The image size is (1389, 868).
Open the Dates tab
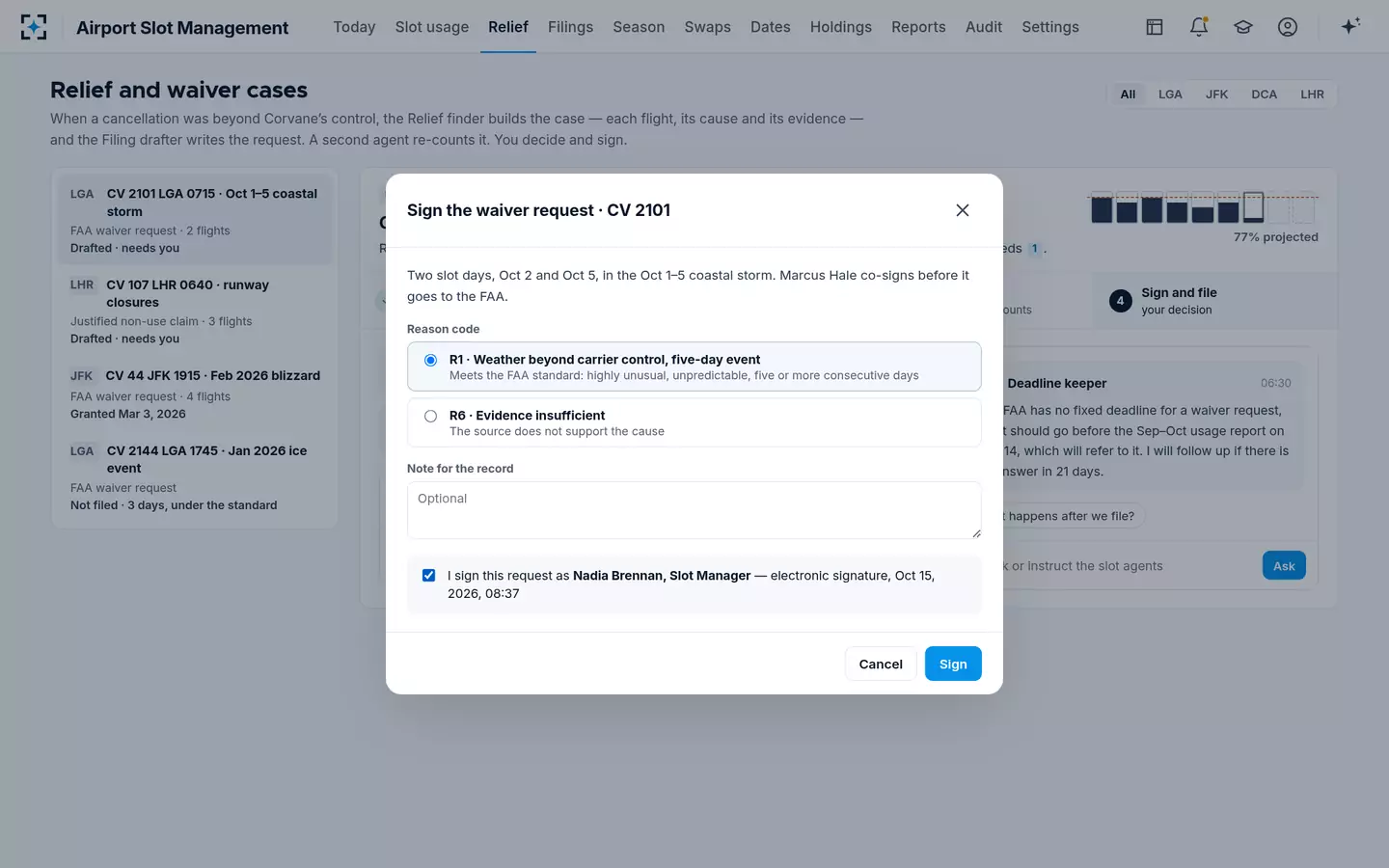[x=771, y=27]
